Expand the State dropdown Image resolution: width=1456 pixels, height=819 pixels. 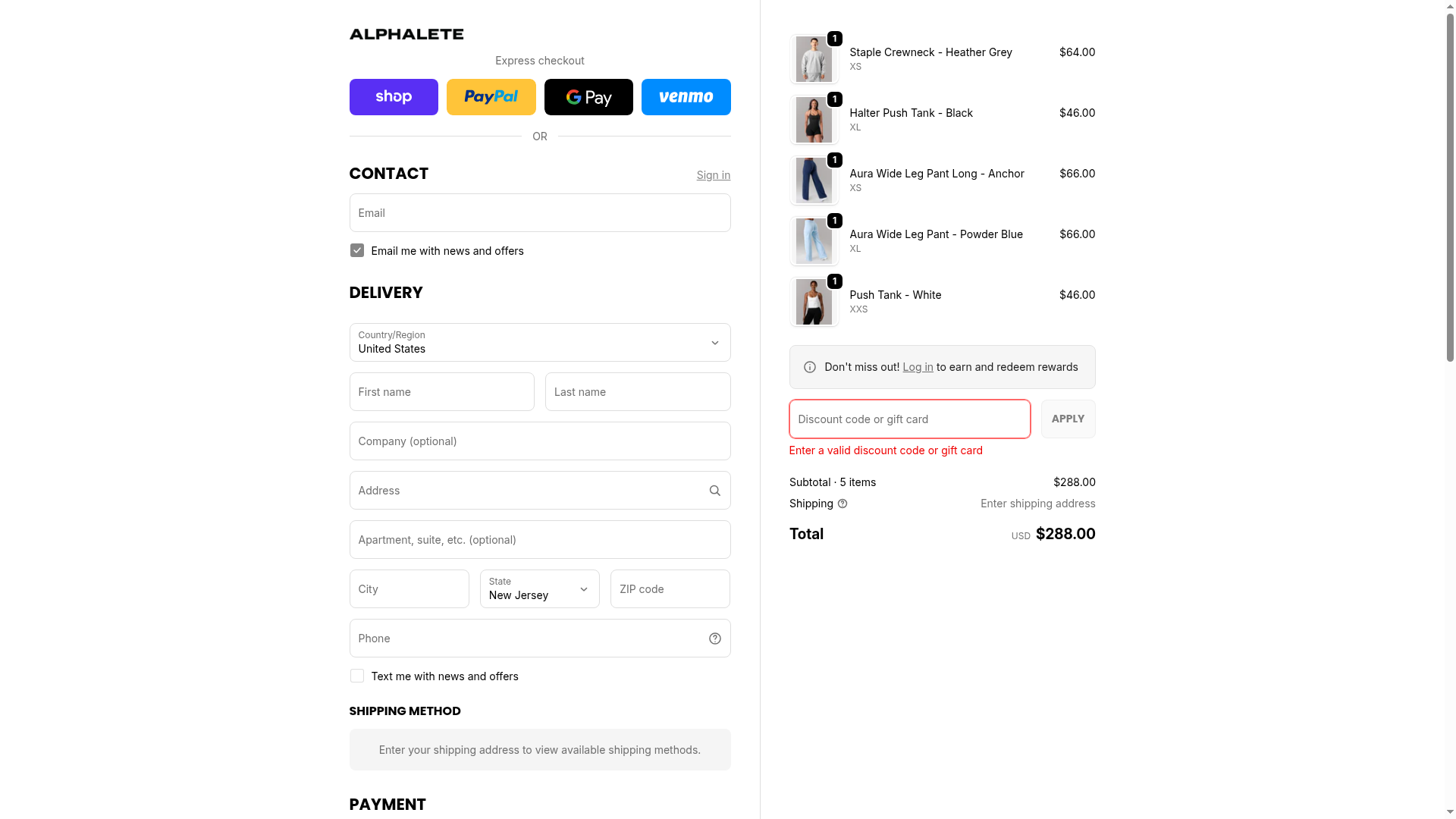click(x=539, y=589)
